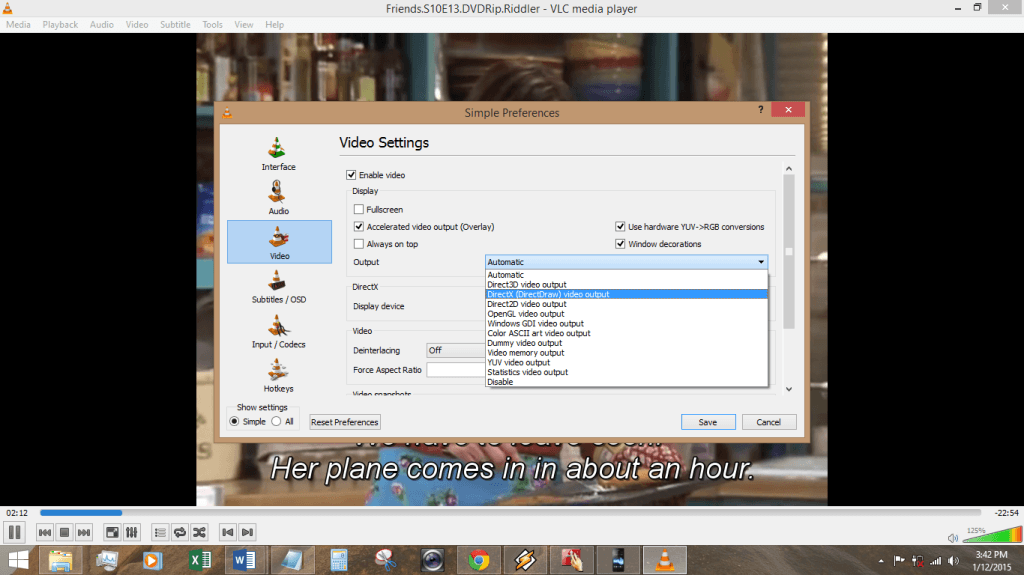Open the View menu

[244, 25]
